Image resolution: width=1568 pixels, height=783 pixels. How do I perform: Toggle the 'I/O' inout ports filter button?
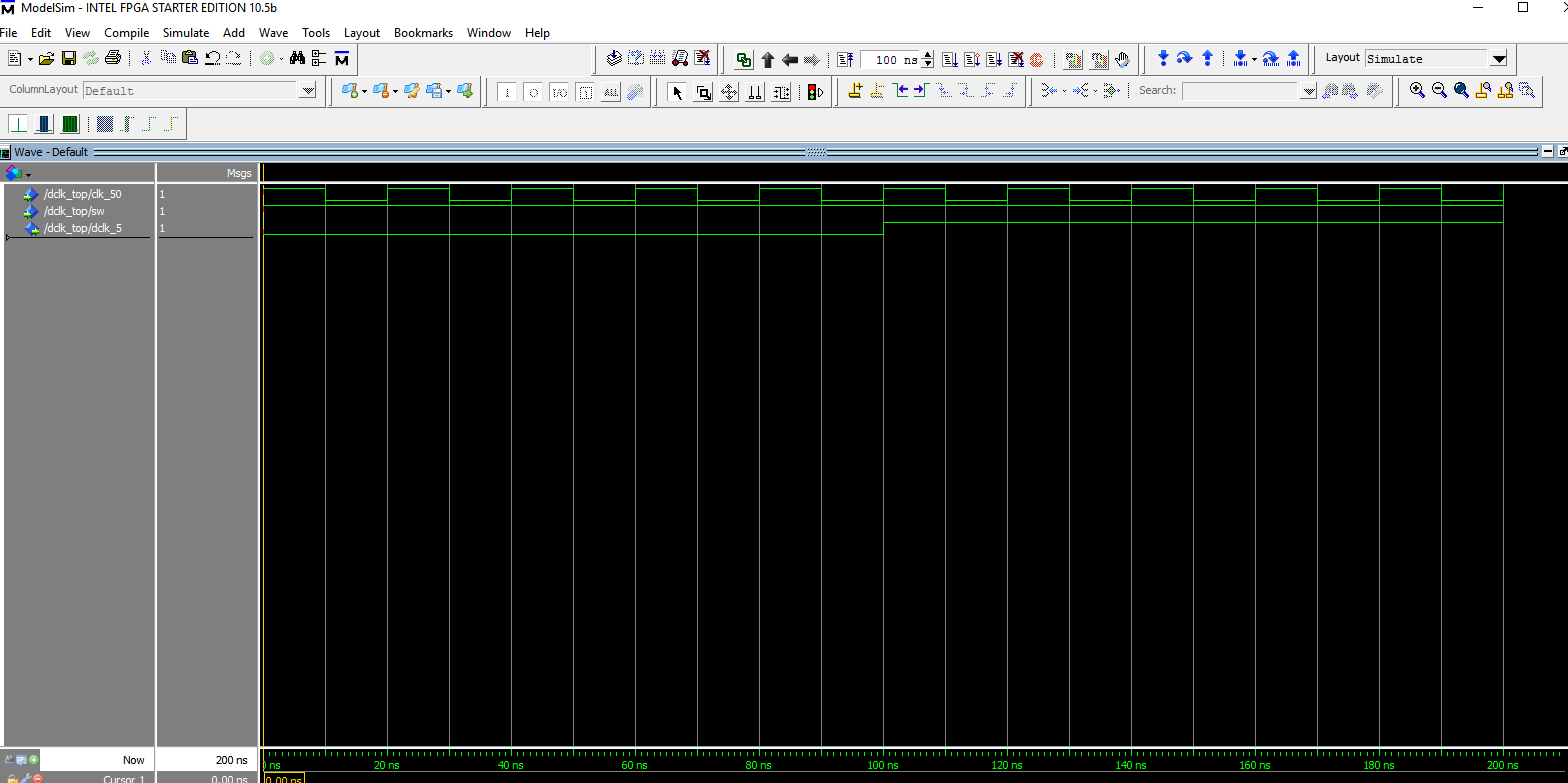[x=559, y=93]
